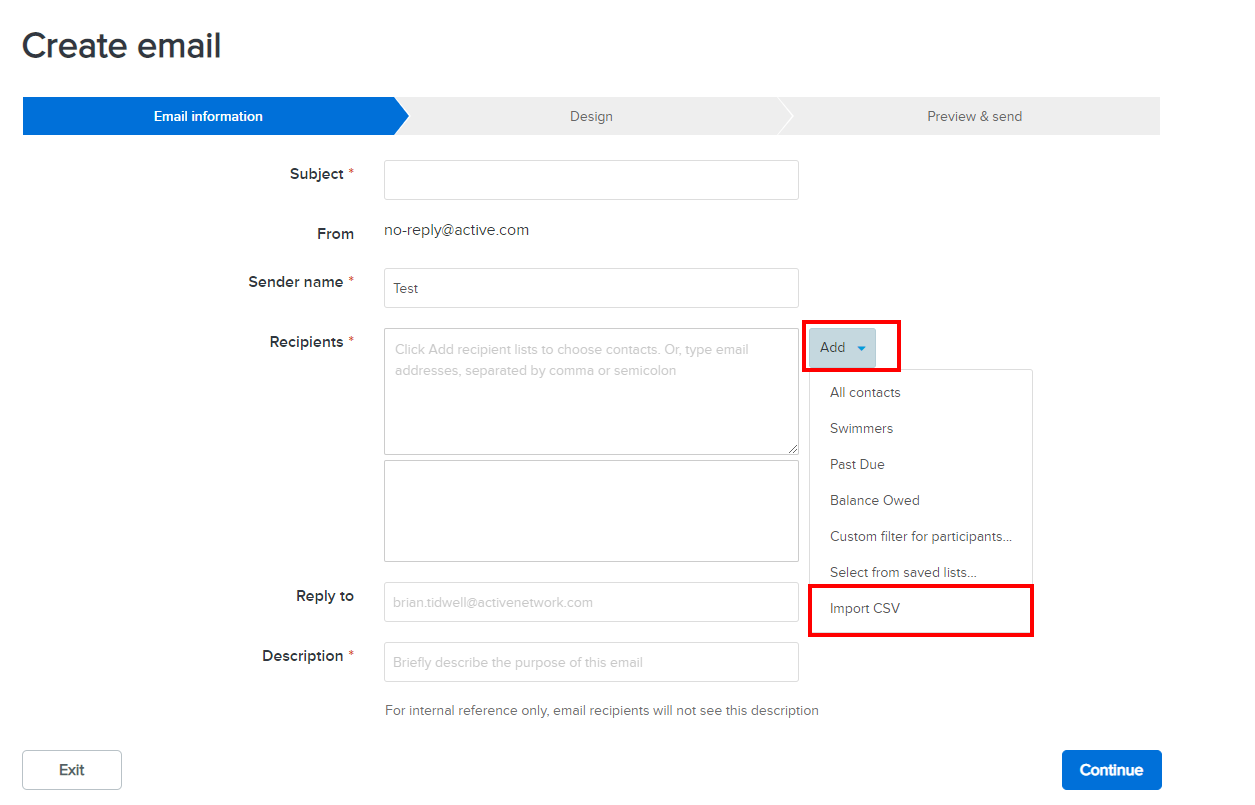
Task: Select All contacts from the list
Action: coord(865,392)
